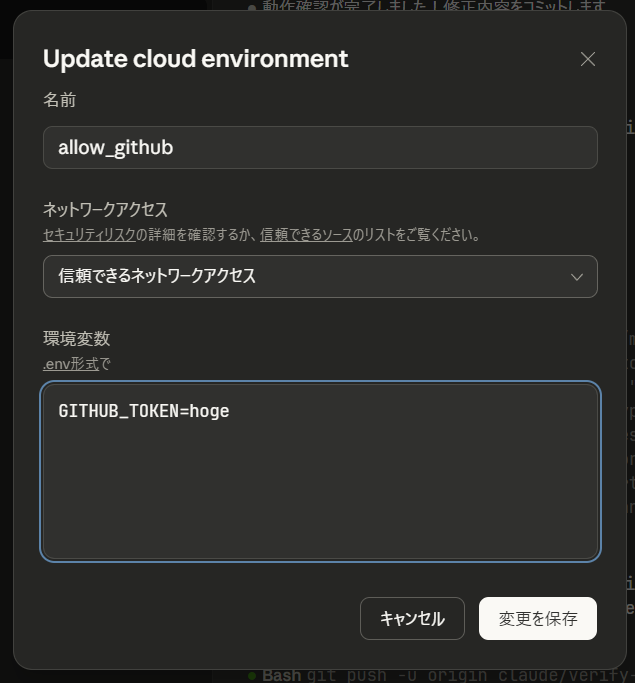Open the 信頼できるネットワークアクセス dropdown
Image resolution: width=635 pixels, height=683 pixels.
pos(320,277)
